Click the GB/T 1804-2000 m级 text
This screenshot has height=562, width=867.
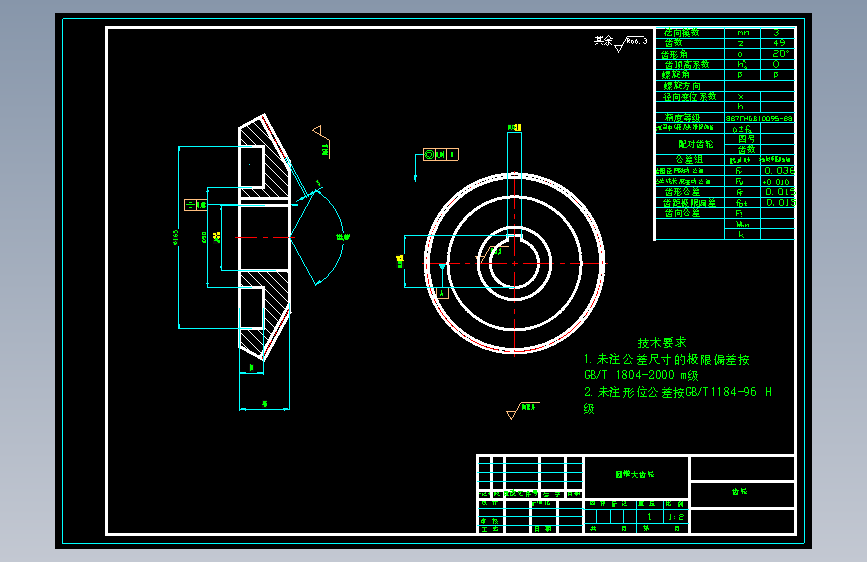pyautogui.click(x=641, y=375)
